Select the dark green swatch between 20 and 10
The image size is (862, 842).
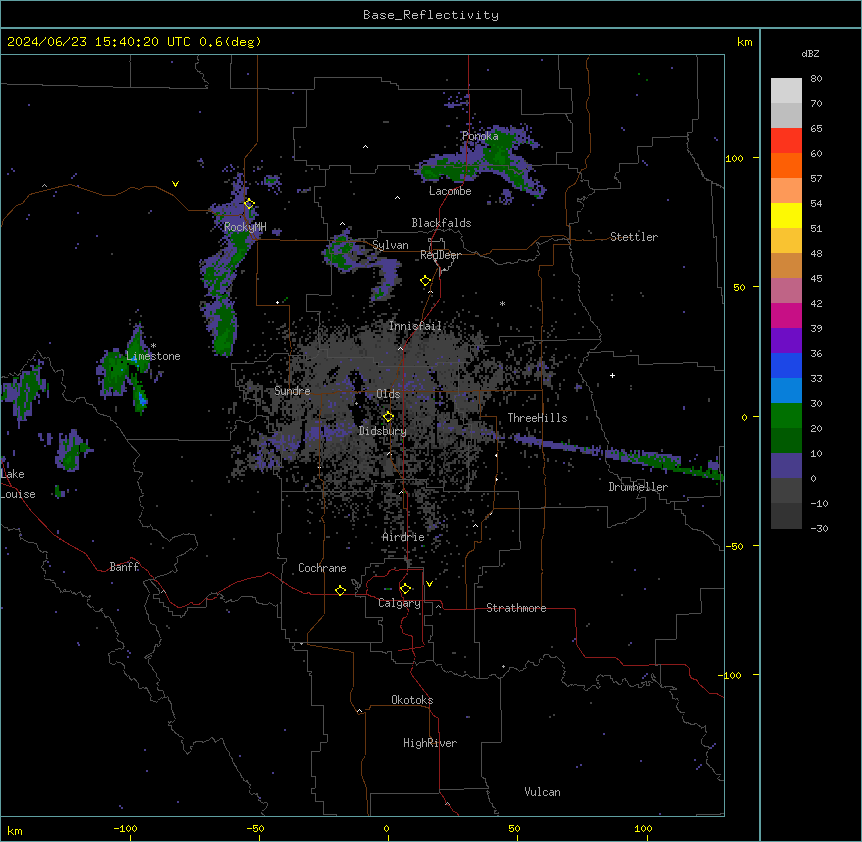tap(786, 441)
